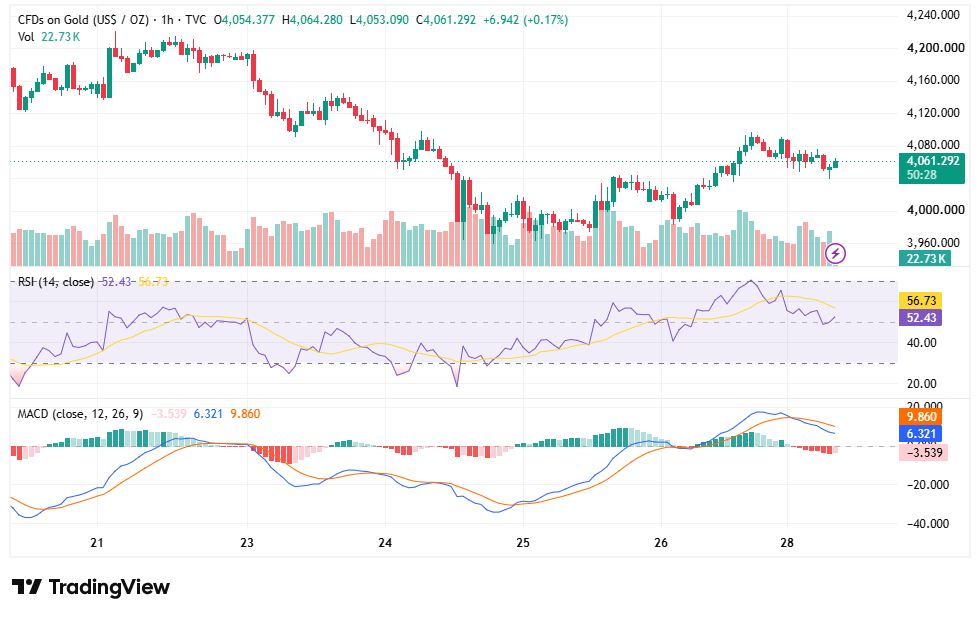Click the high price H4,064.280
Viewport: 980px width, 617px height.
[x=312, y=20]
